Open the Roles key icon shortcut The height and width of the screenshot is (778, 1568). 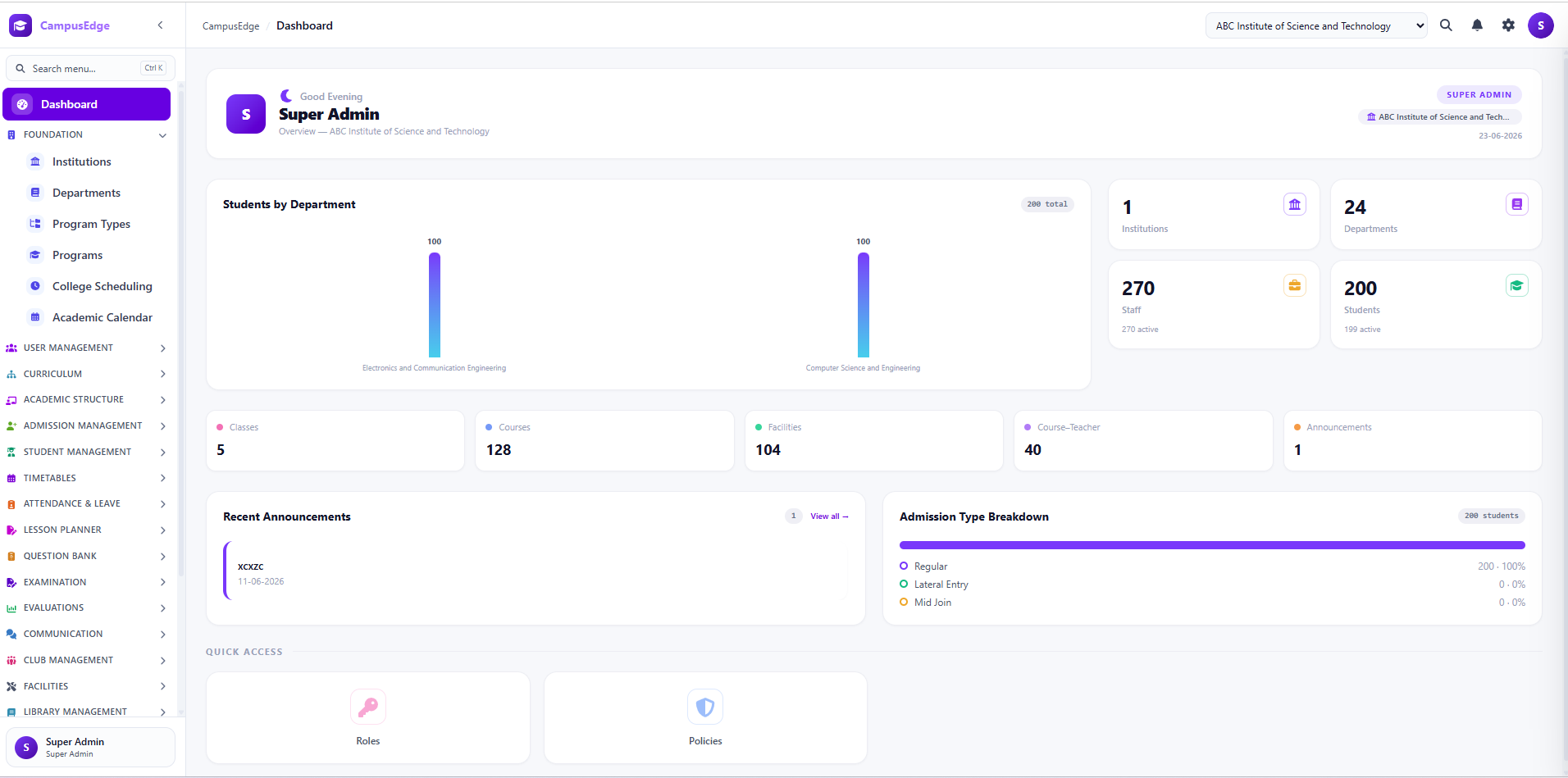(368, 707)
